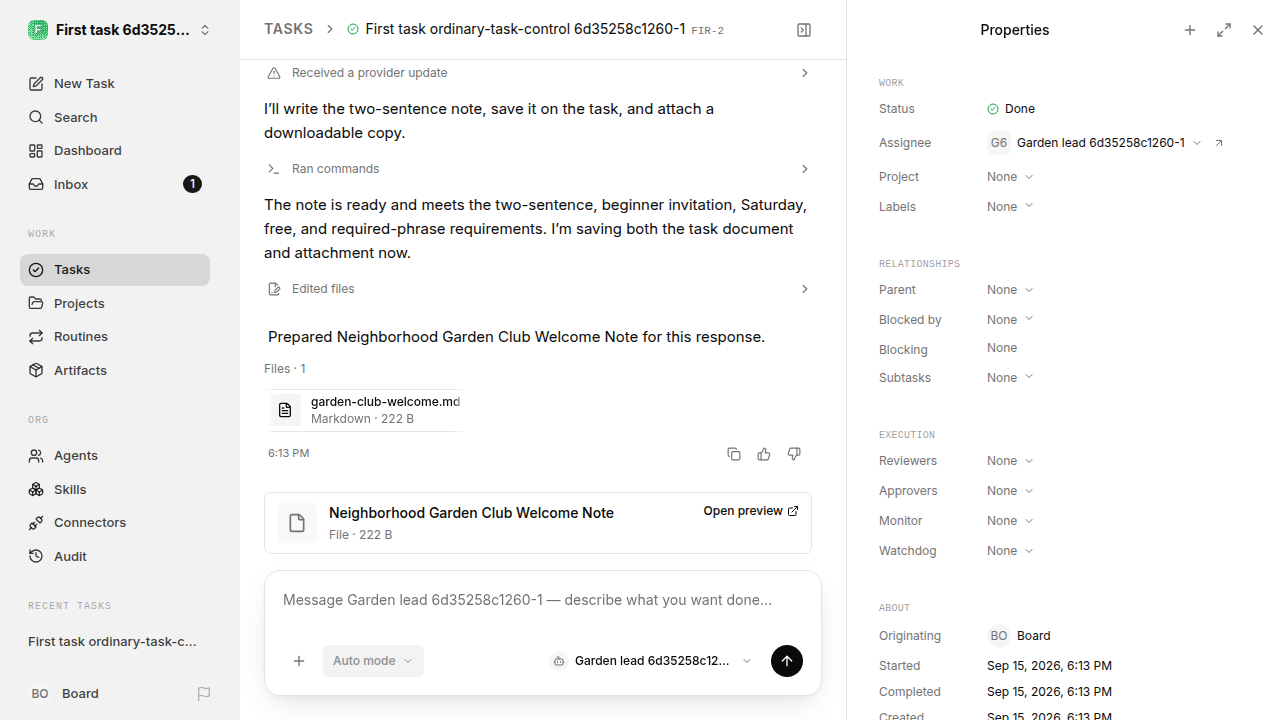The height and width of the screenshot is (720, 1280).
Task: Click the thumbs down icon
Action: coord(794,454)
